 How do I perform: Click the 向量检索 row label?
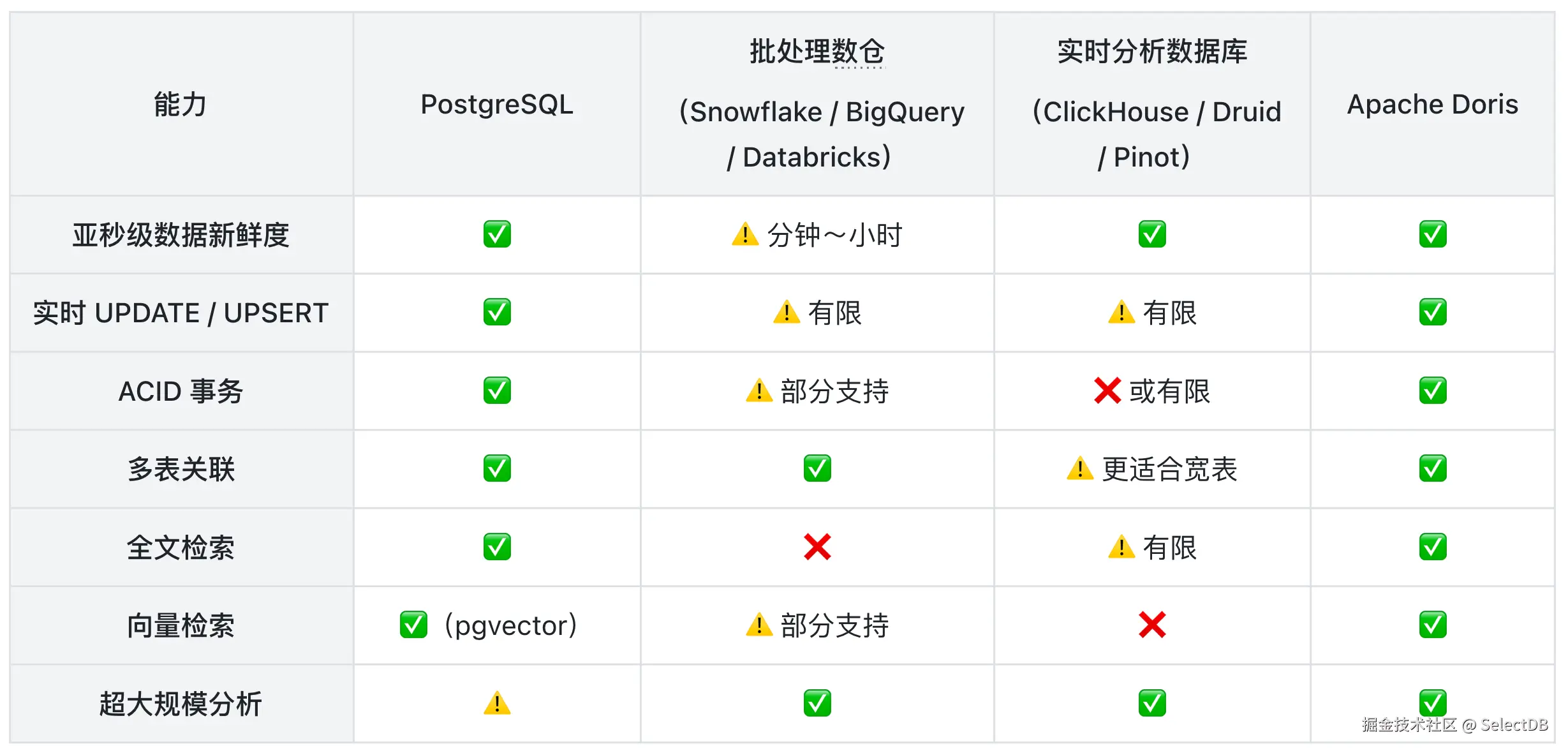coord(181,625)
